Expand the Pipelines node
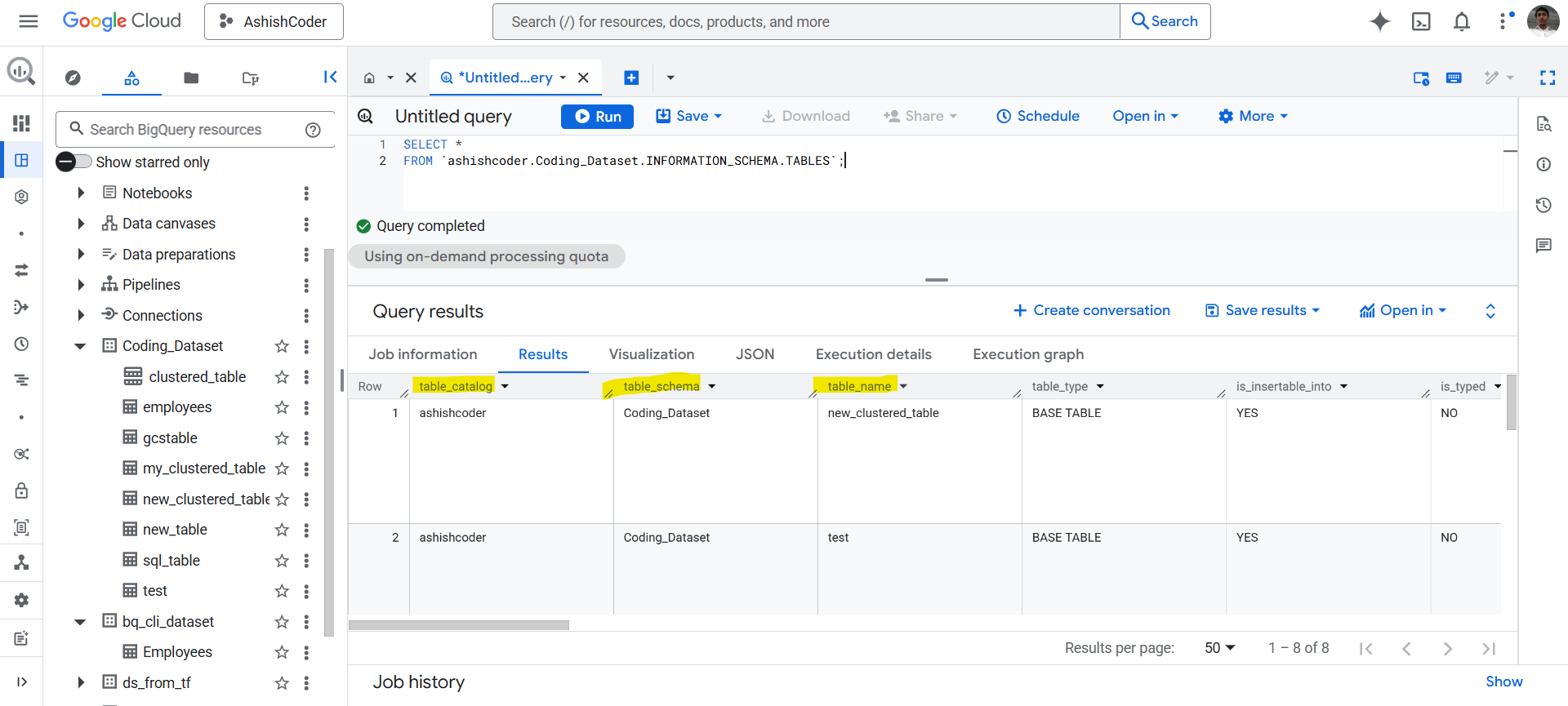1568x706 pixels. [81, 285]
